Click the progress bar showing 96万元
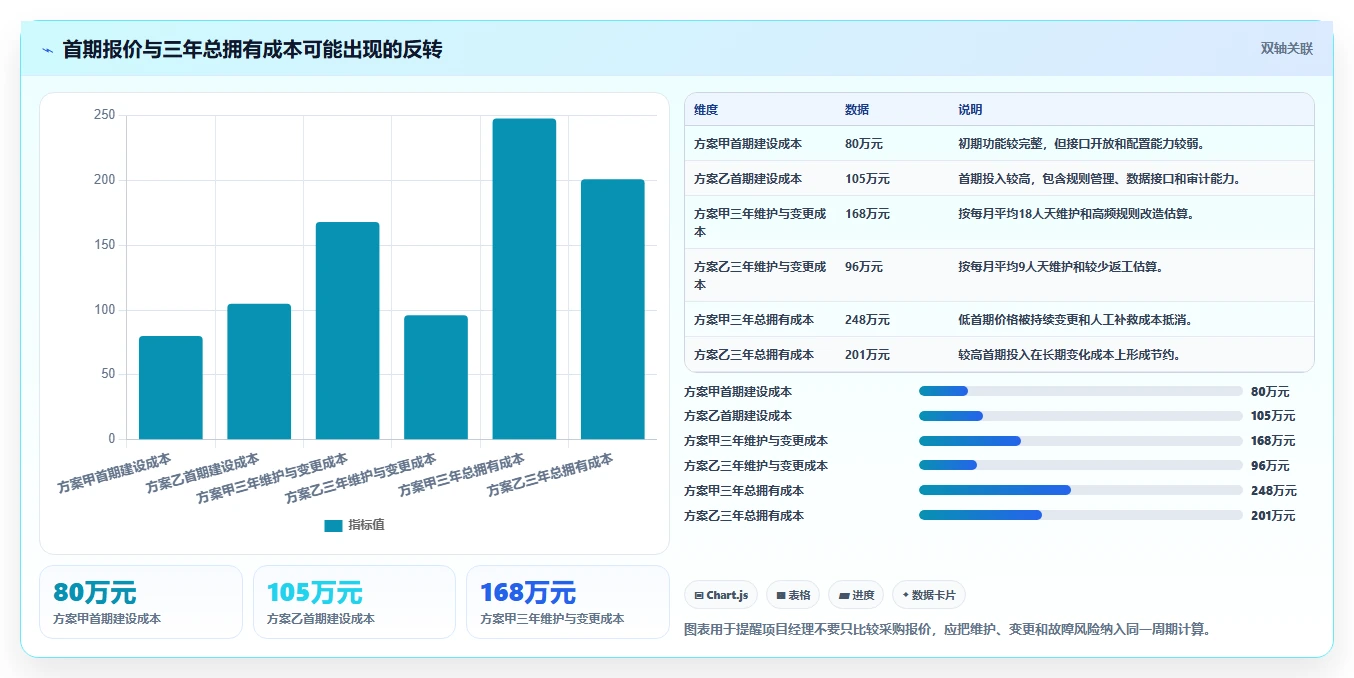Viewport: 1354px width, 678px height. 1081,465
